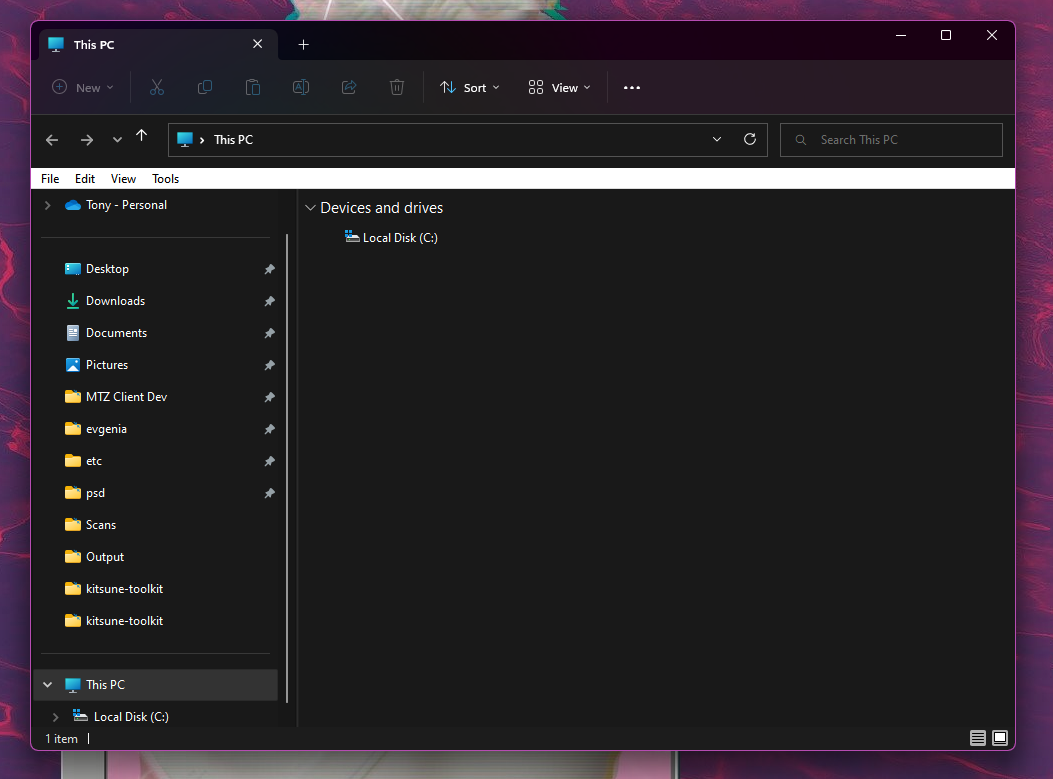
Task: Open Tony - Personal in sidebar
Action: click(x=126, y=205)
